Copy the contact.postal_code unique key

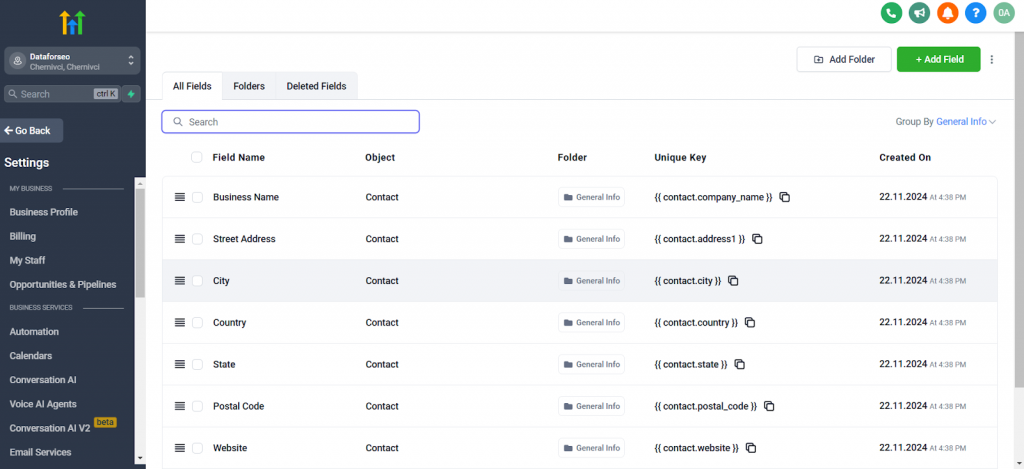(x=769, y=406)
